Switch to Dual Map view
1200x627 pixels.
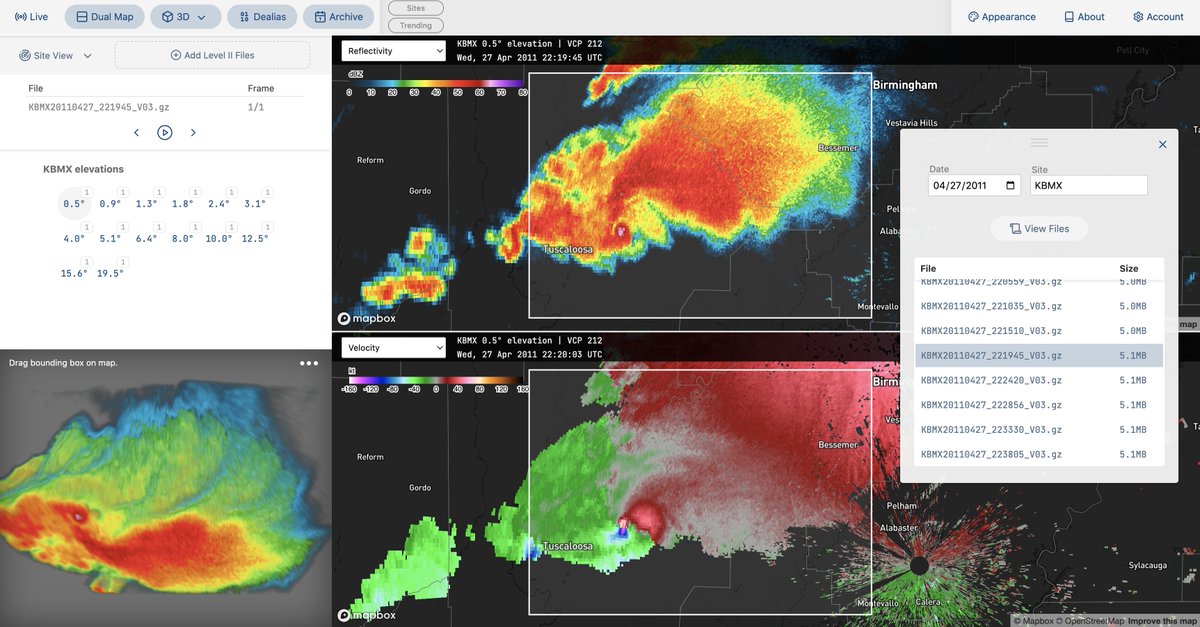tap(104, 16)
